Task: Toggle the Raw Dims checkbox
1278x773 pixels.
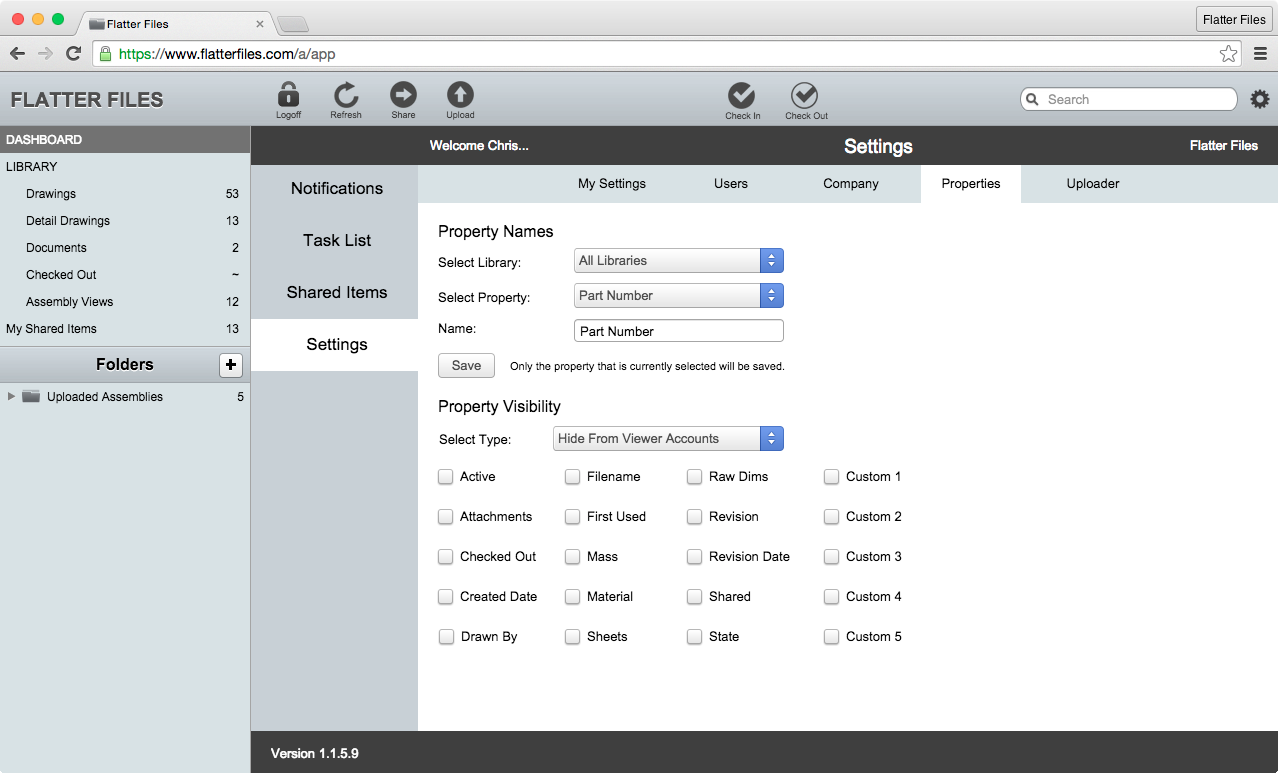Action: point(694,477)
